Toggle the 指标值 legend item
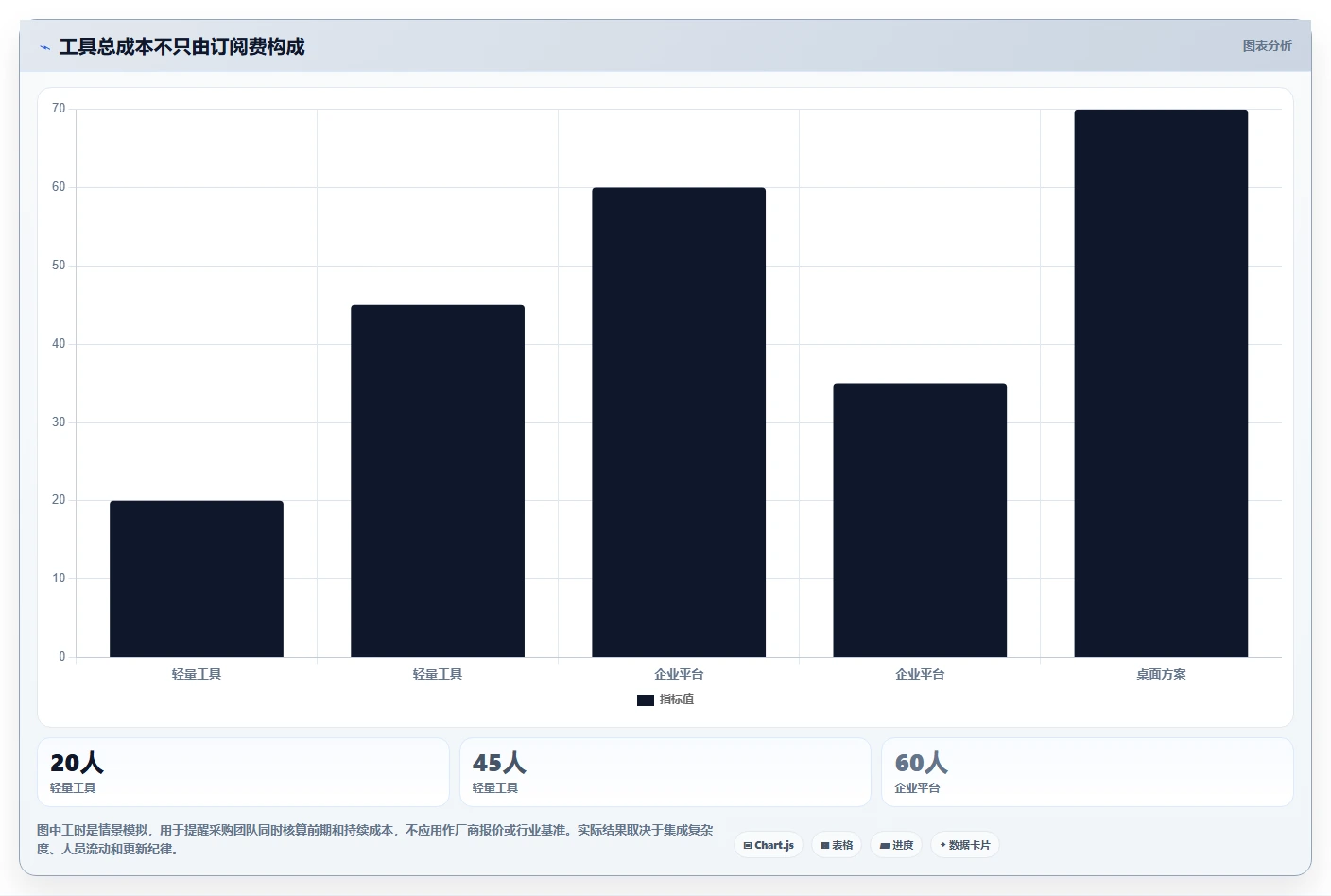Image resolution: width=1331 pixels, height=896 pixels. (665, 699)
